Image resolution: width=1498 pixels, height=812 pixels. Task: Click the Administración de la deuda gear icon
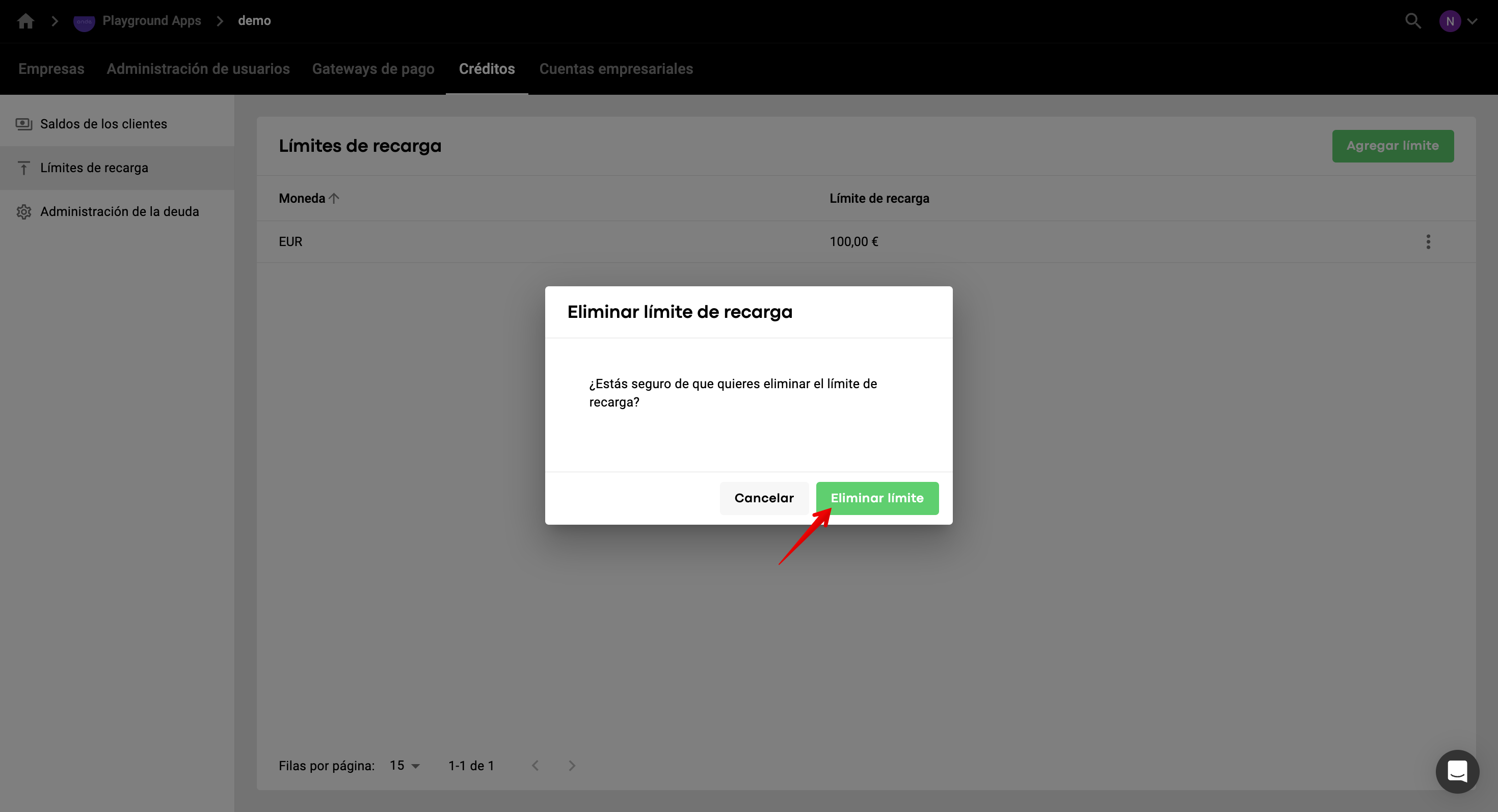24,211
